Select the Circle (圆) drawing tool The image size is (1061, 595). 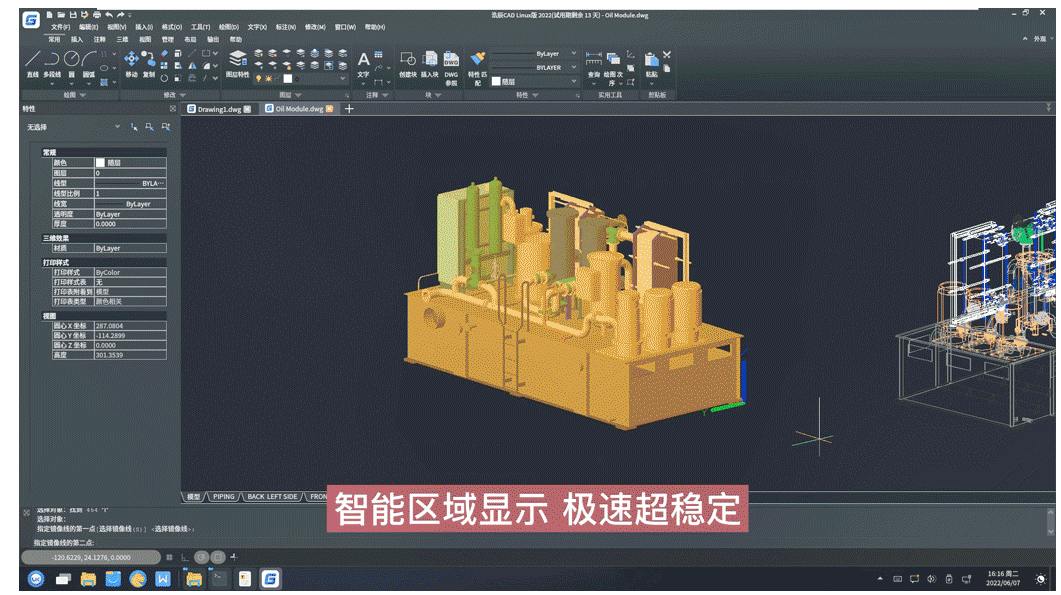(x=71, y=60)
